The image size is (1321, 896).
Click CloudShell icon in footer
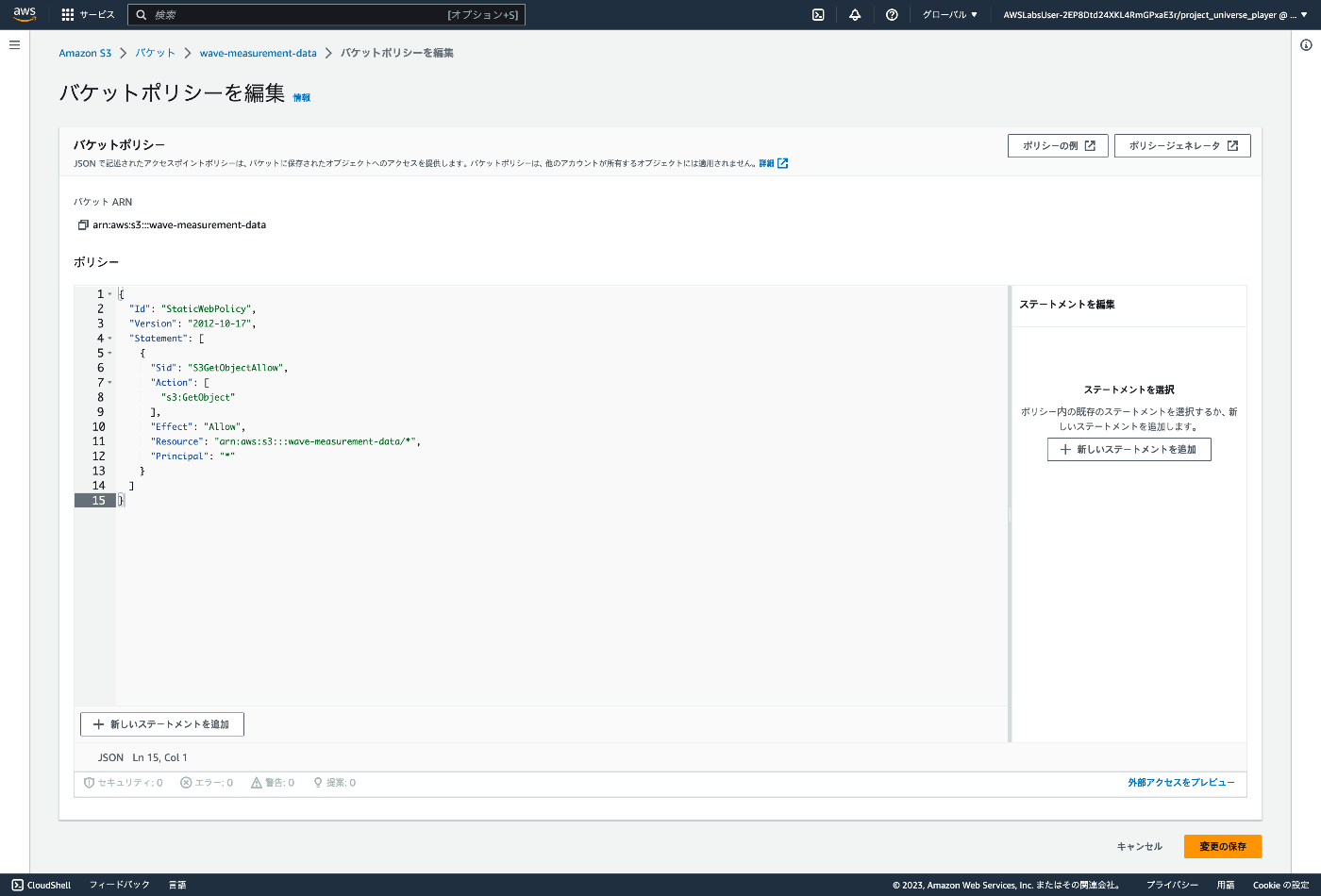coord(17,885)
